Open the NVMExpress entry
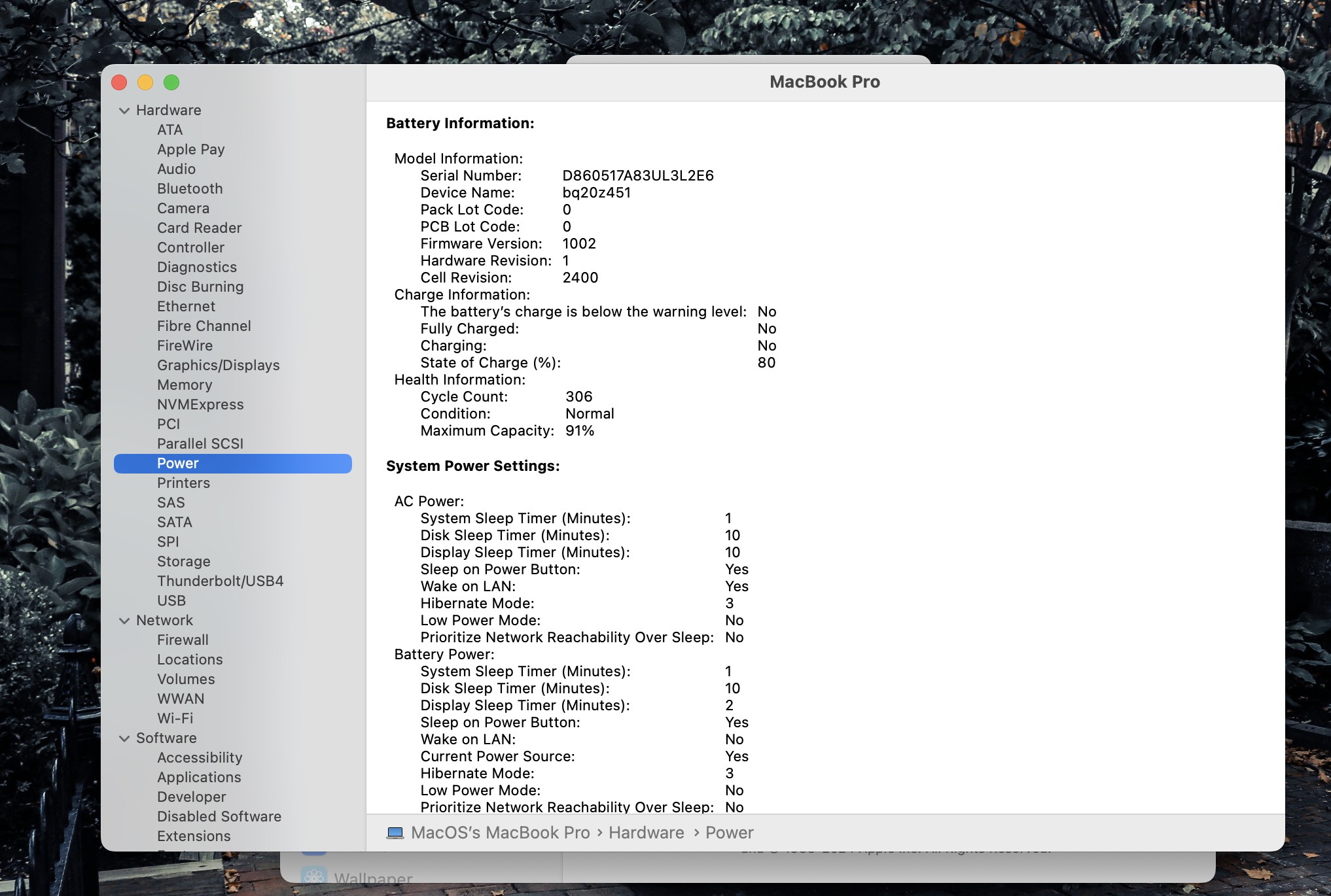 tap(200, 404)
